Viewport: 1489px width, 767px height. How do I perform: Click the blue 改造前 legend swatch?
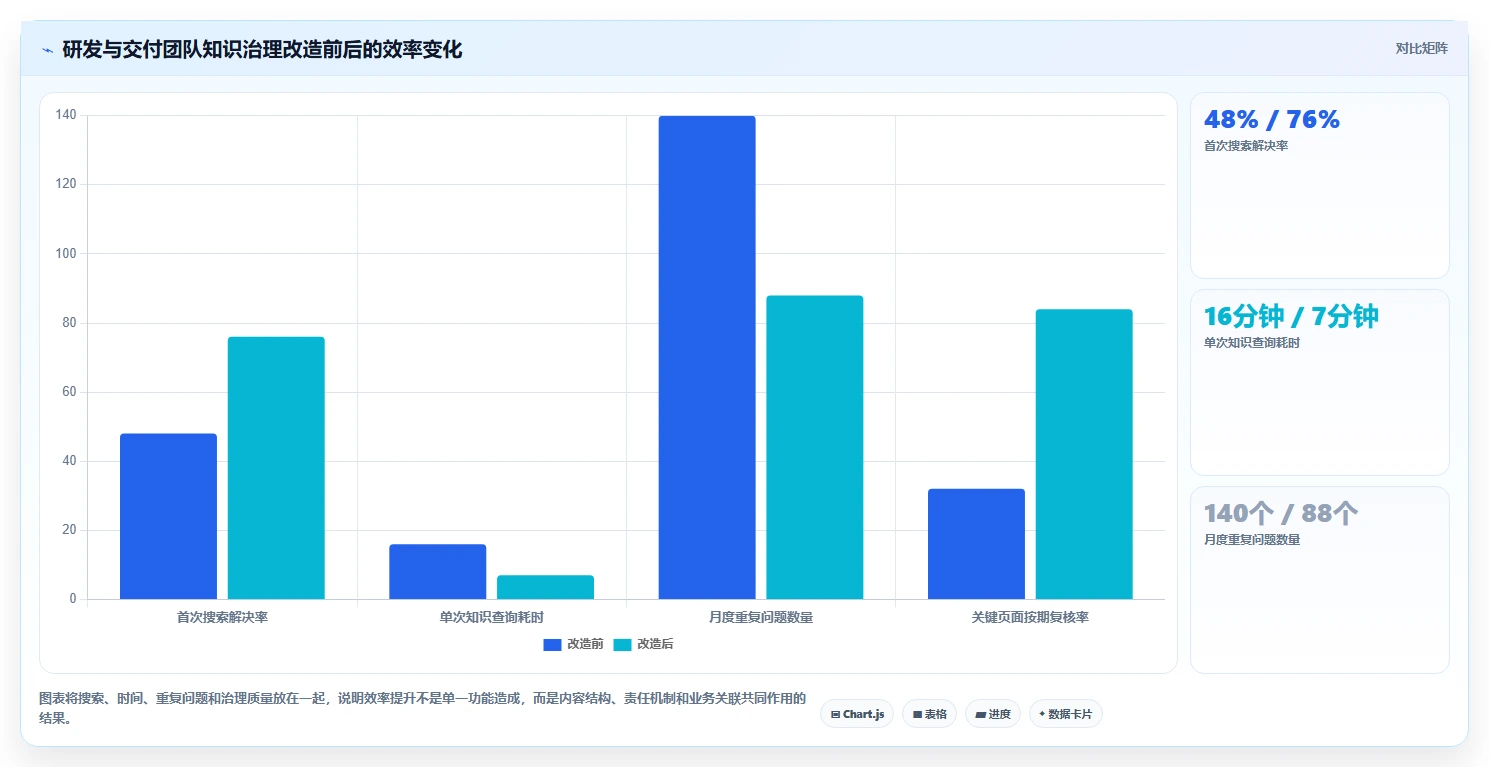[553, 644]
